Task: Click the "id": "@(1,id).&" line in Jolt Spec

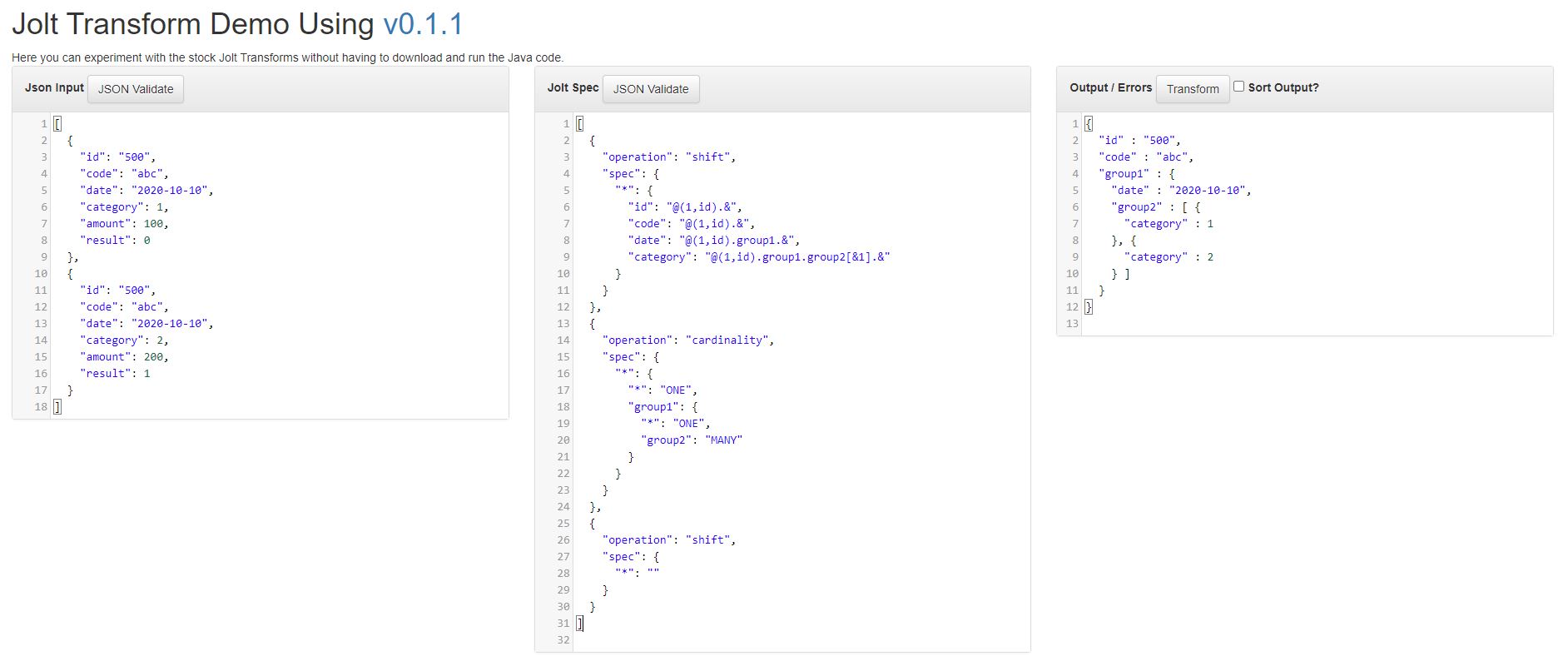Action: pyautogui.click(x=685, y=207)
